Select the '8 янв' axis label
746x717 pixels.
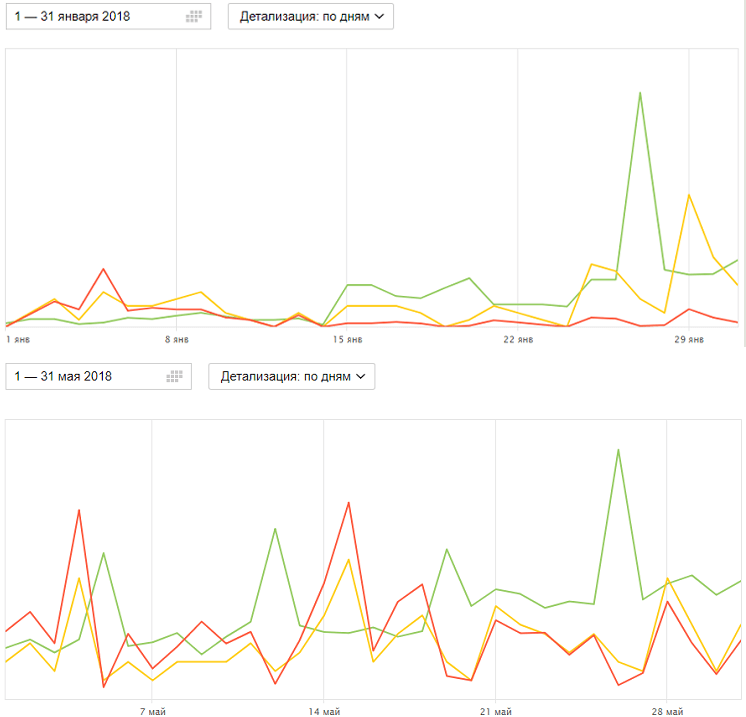coord(176,339)
